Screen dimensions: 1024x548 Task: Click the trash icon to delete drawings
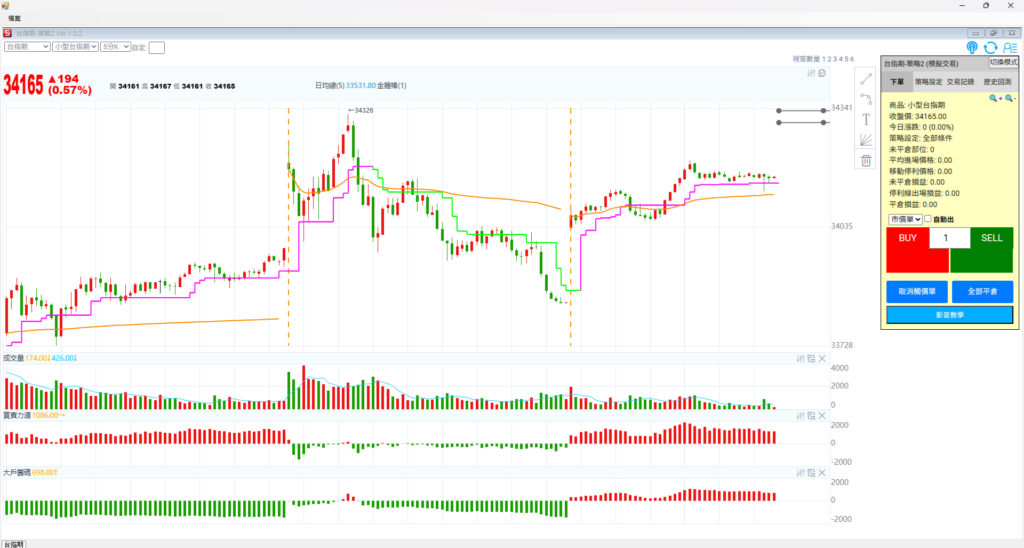[866, 160]
